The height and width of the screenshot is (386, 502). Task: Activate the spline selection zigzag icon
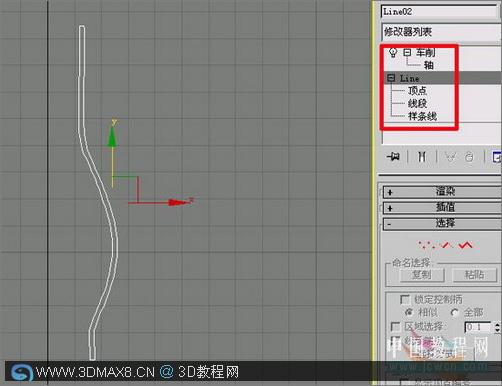pyautogui.click(x=465, y=245)
